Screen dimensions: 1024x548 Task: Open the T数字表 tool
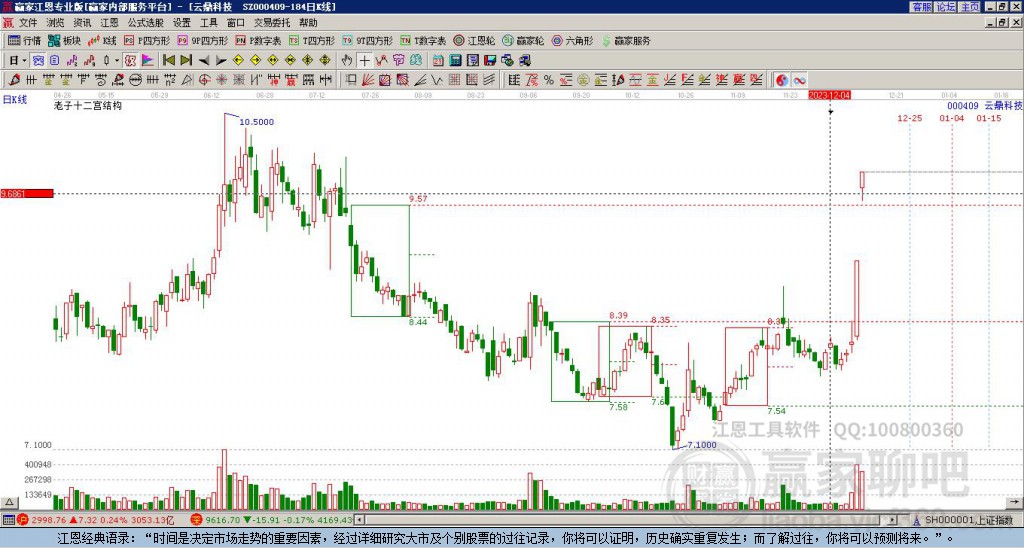click(x=423, y=40)
